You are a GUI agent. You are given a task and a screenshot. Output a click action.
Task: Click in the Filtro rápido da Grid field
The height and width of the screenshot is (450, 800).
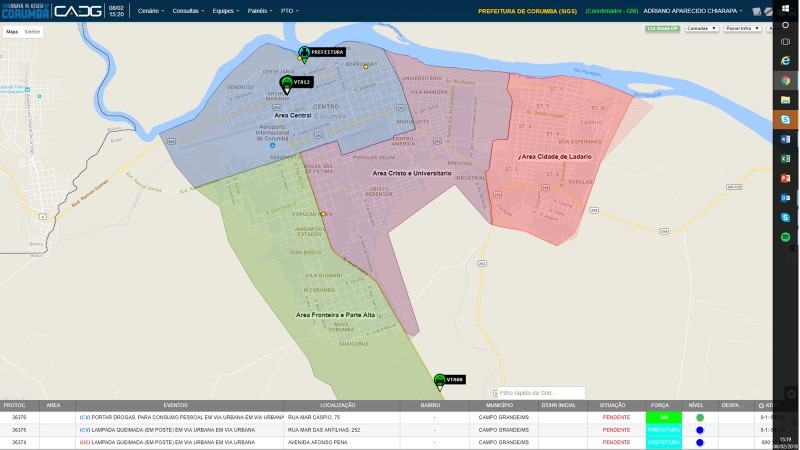click(541, 393)
